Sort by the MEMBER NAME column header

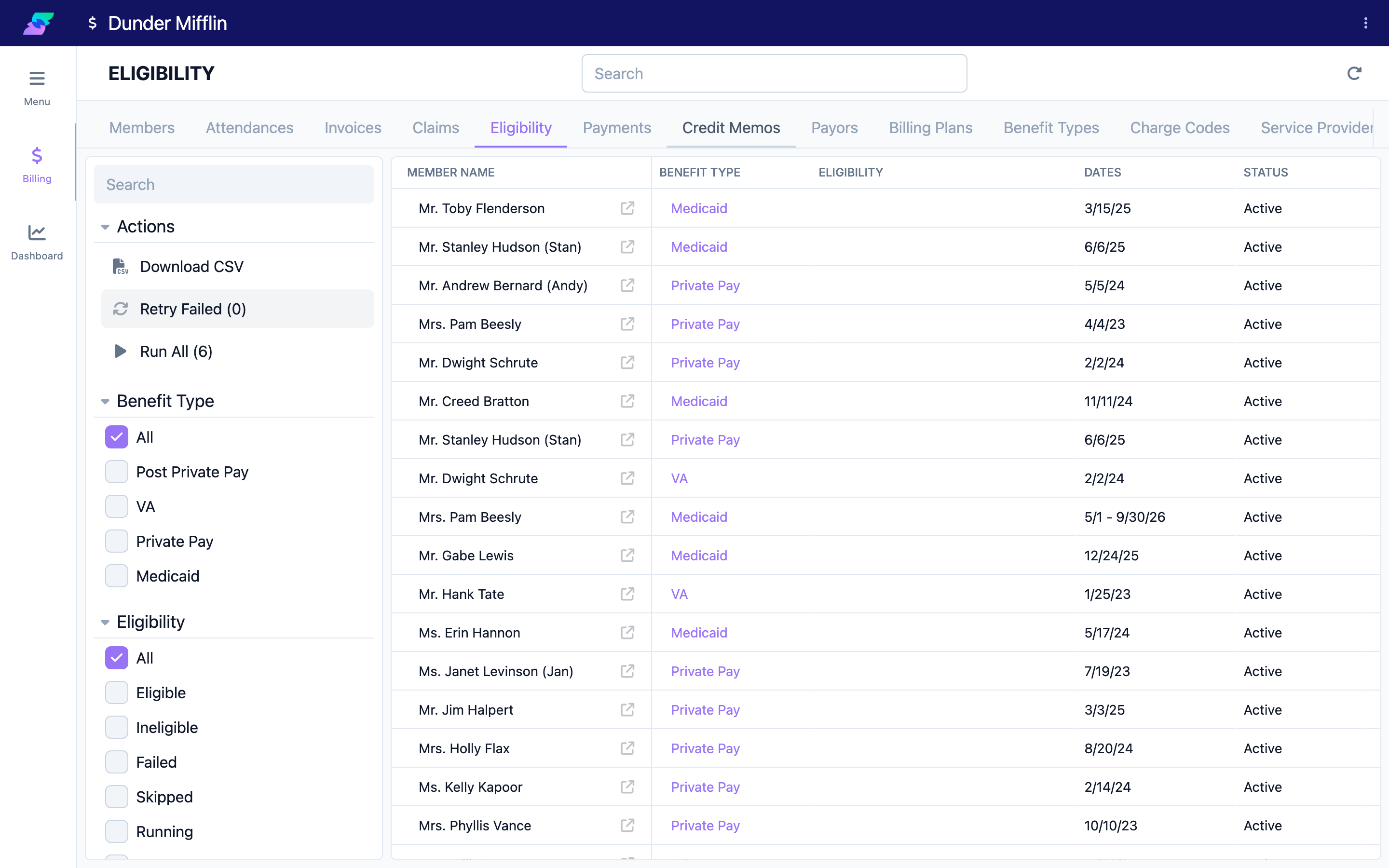450,172
